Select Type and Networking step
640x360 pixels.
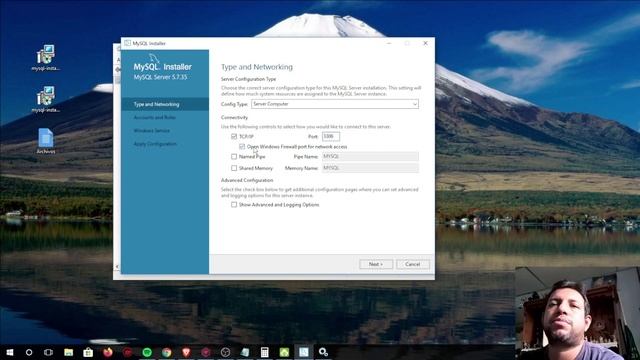pyautogui.click(x=165, y=104)
